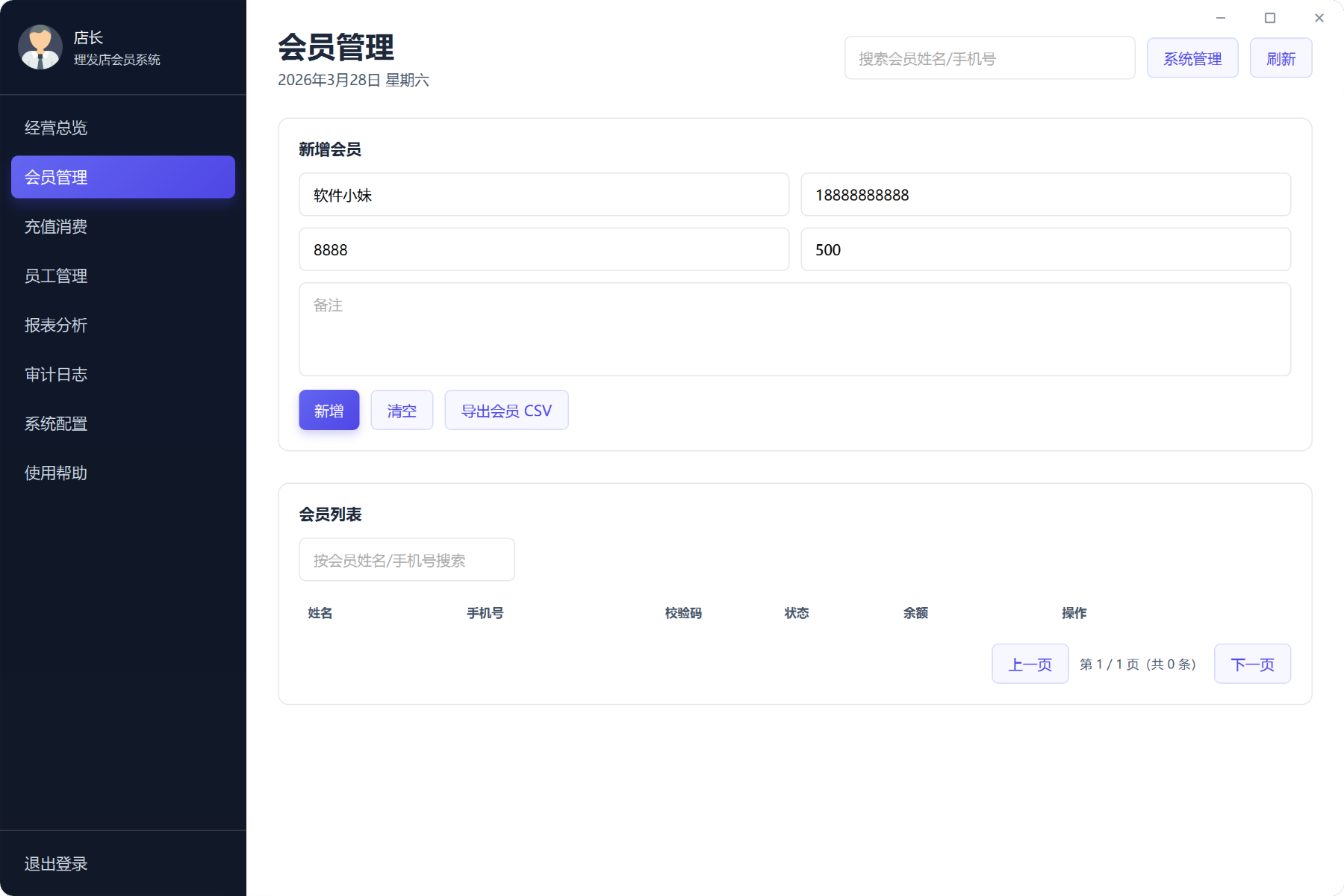Image resolution: width=1344 pixels, height=896 pixels.
Task: Click the 备注 remarks textarea
Action: tap(794, 329)
